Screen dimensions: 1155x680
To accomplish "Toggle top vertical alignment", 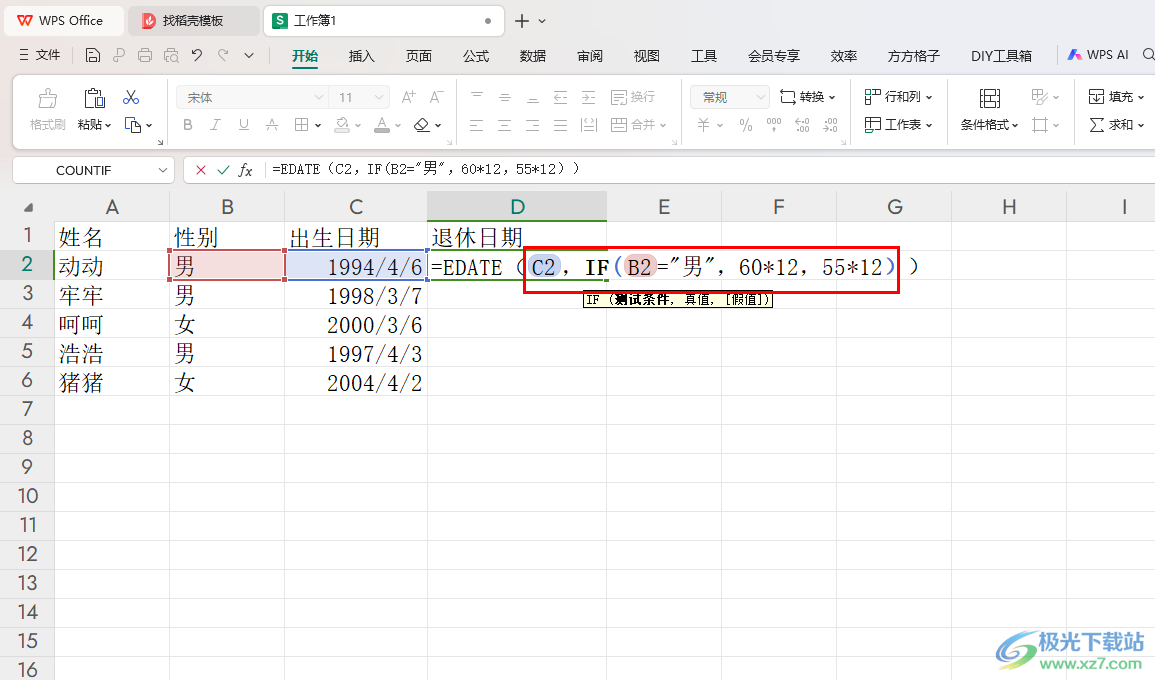I will click(477, 97).
